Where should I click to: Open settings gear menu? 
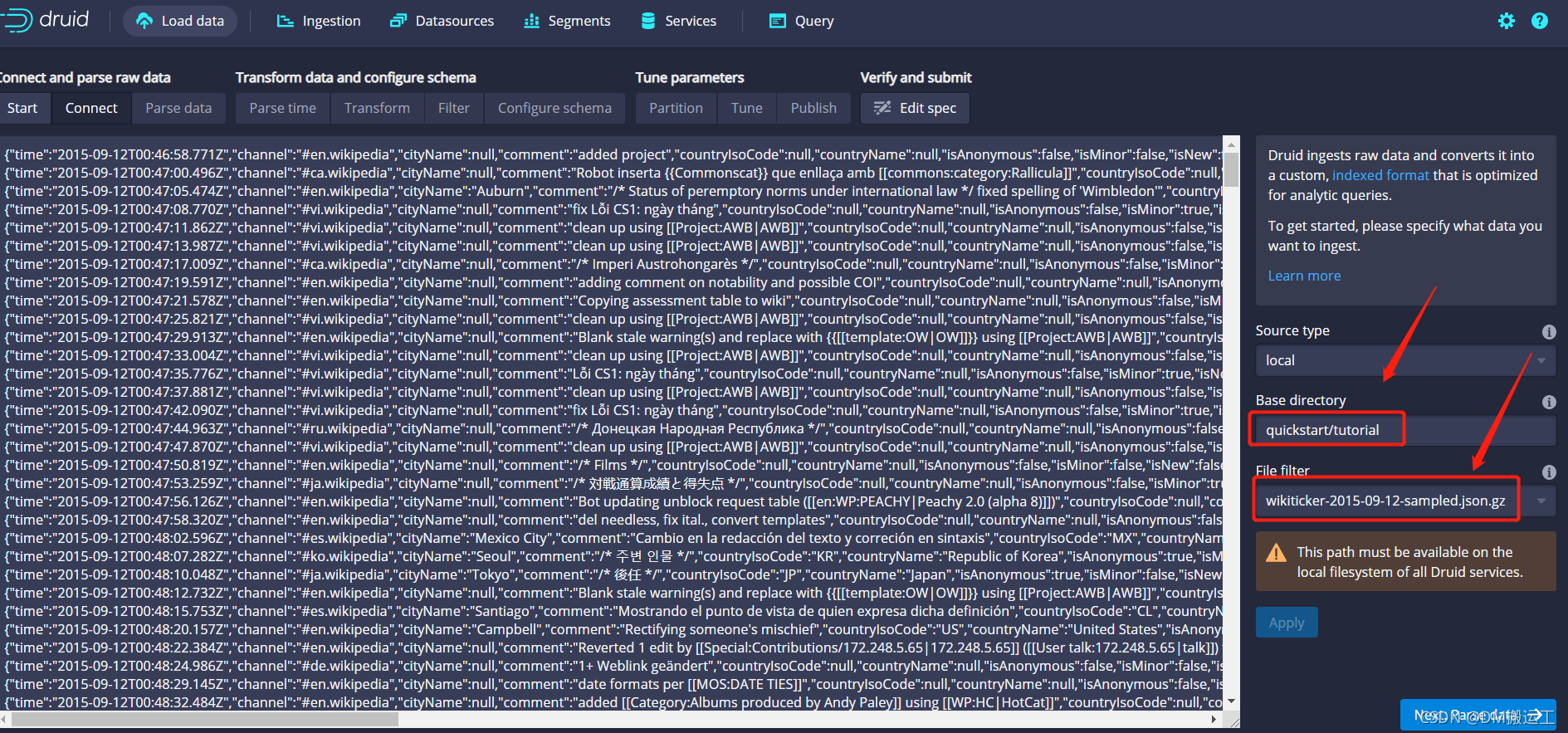[1507, 21]
